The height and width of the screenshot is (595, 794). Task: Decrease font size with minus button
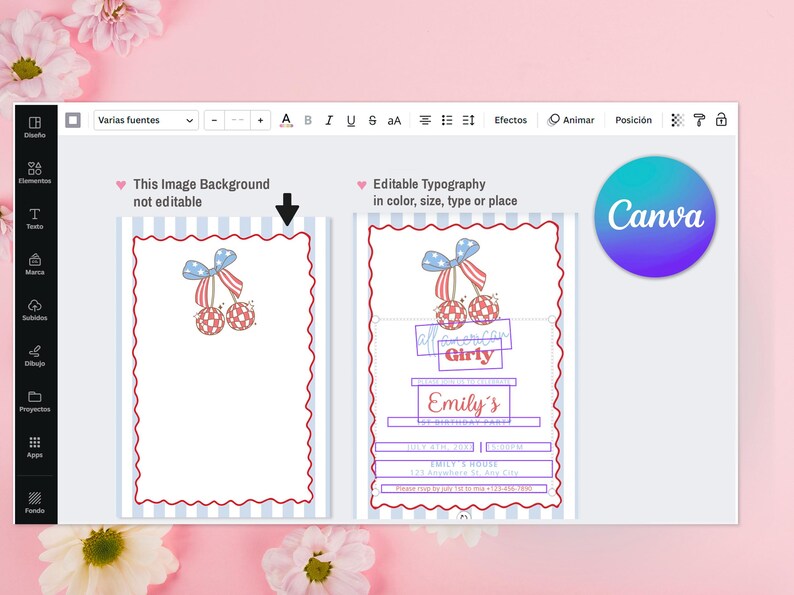click(214, 120)
